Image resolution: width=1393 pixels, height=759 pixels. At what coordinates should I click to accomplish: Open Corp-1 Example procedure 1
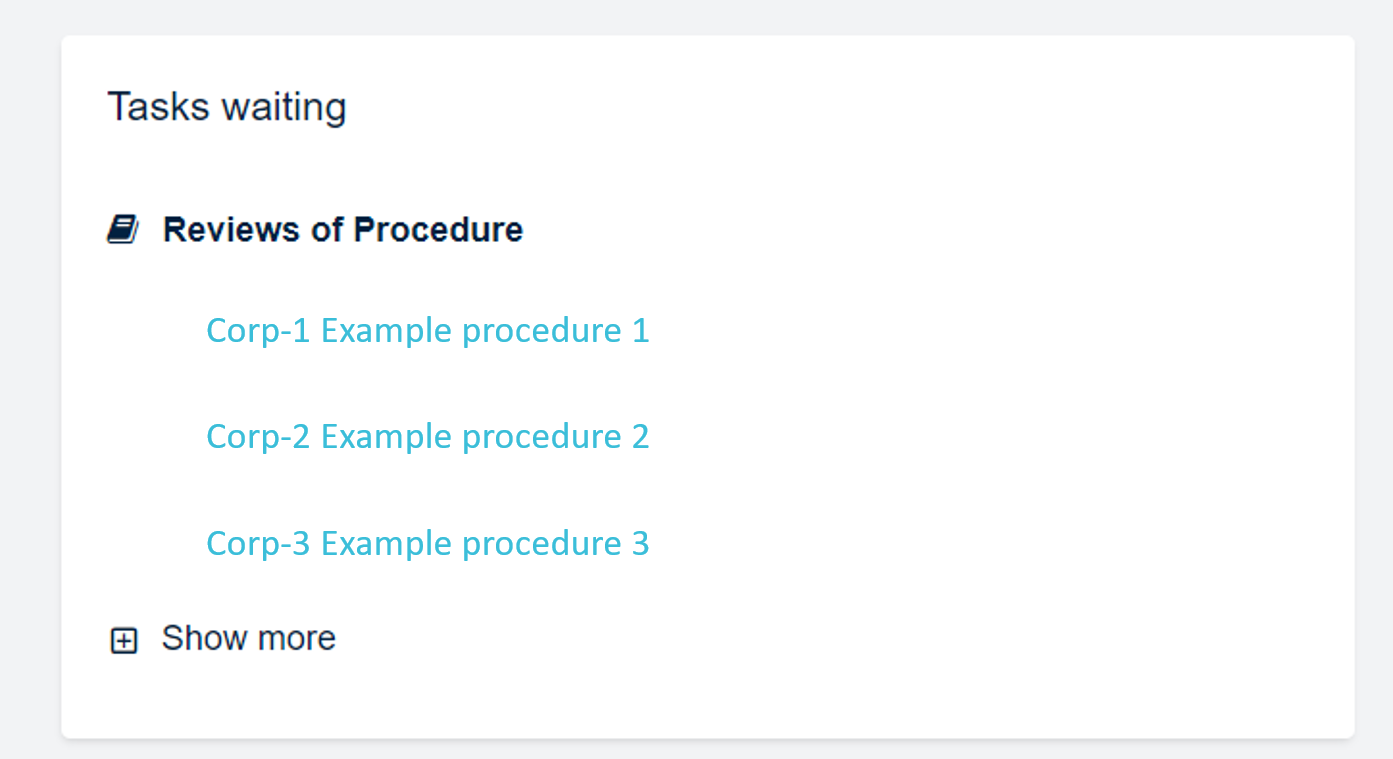point(427,330)
